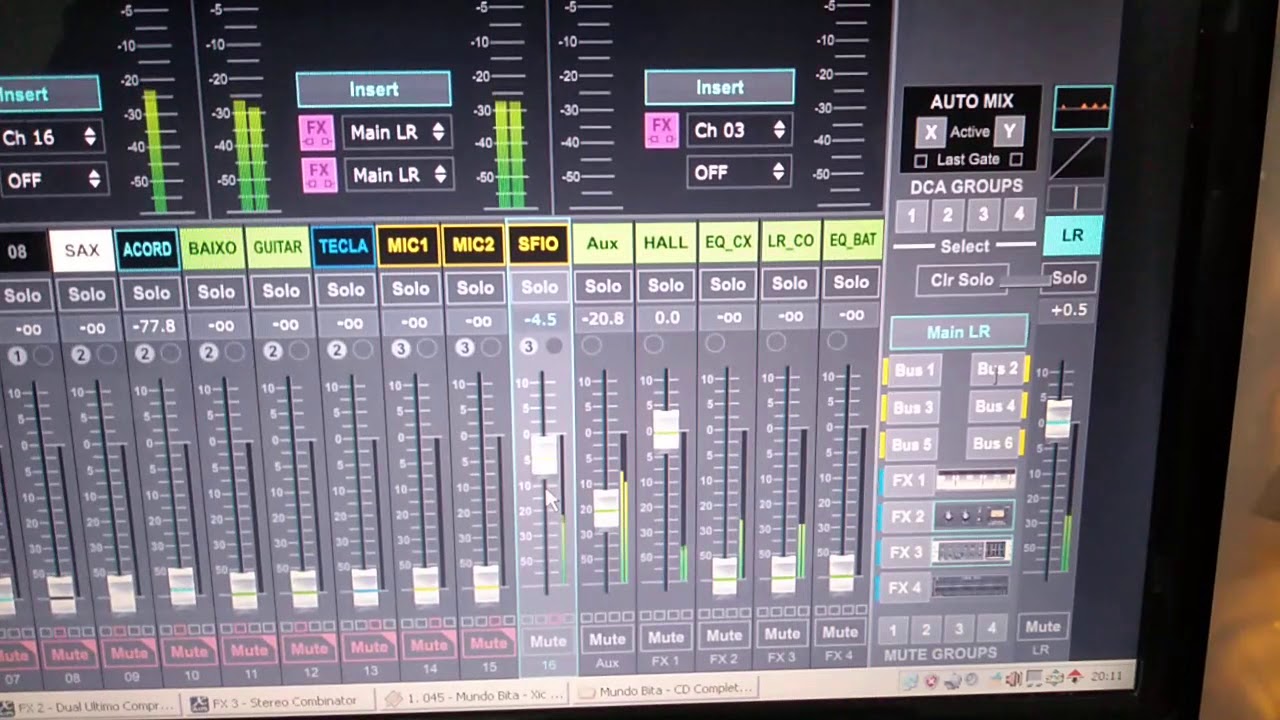
Task: Select the LR main channel button
Action: point(1072,236)
